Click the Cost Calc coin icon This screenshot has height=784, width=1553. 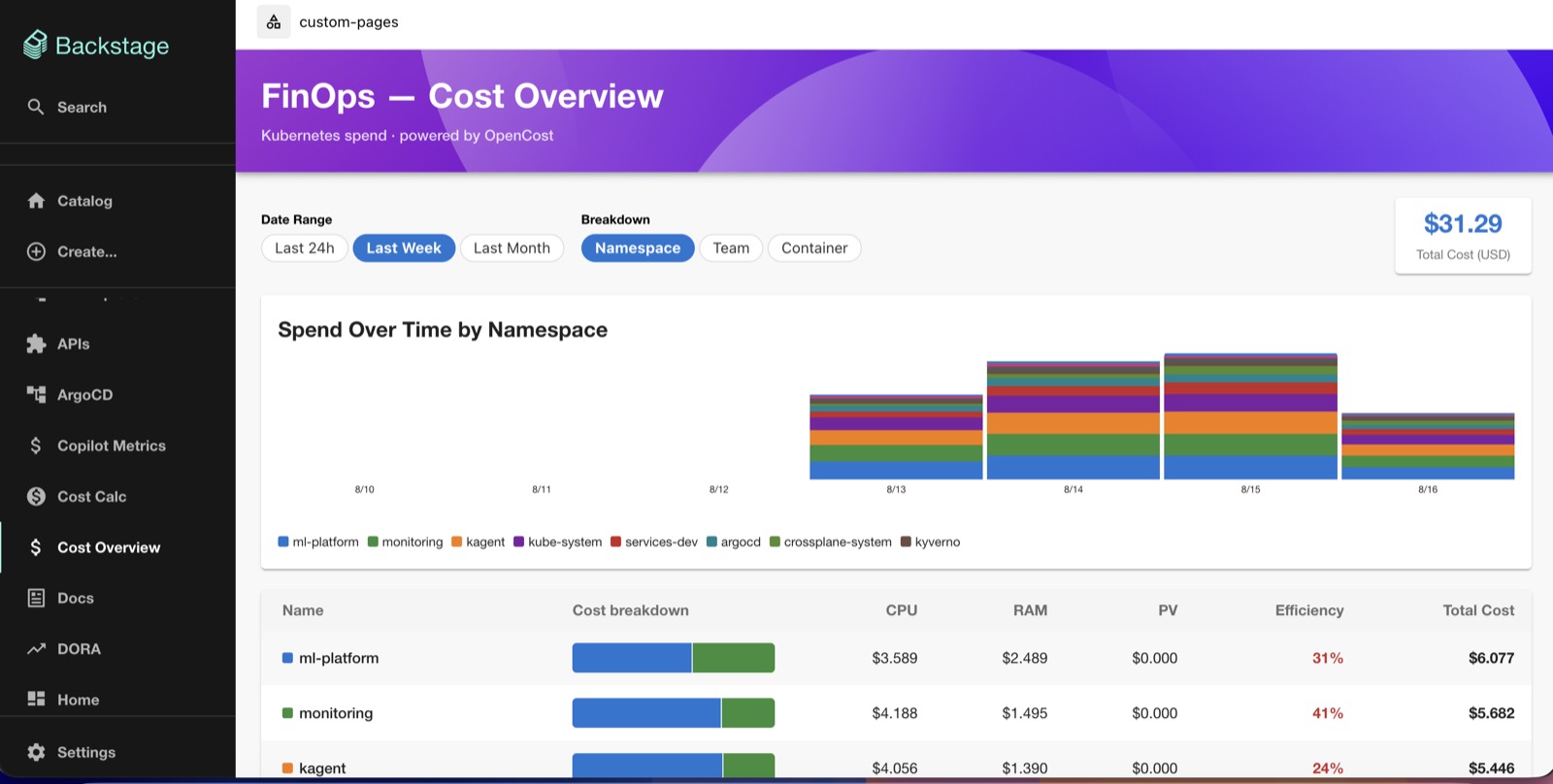tap(36, 496)
